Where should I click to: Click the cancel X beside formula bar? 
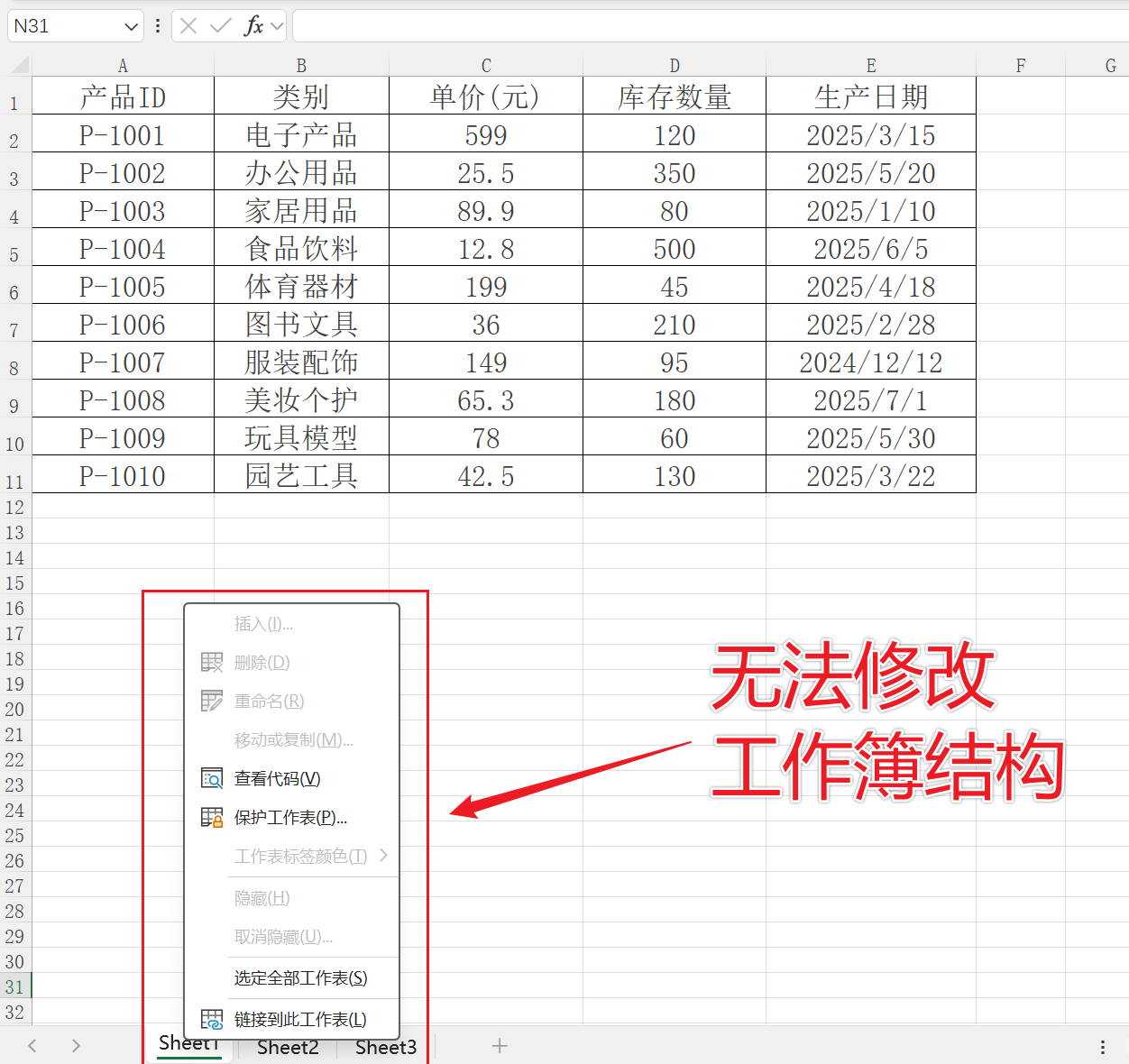pyautogui.click(x=188, y=25)
